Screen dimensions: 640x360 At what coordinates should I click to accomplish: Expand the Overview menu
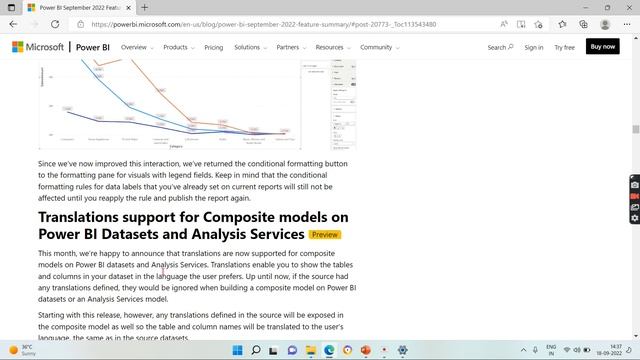pyautogui.click(x=137, y=47)
